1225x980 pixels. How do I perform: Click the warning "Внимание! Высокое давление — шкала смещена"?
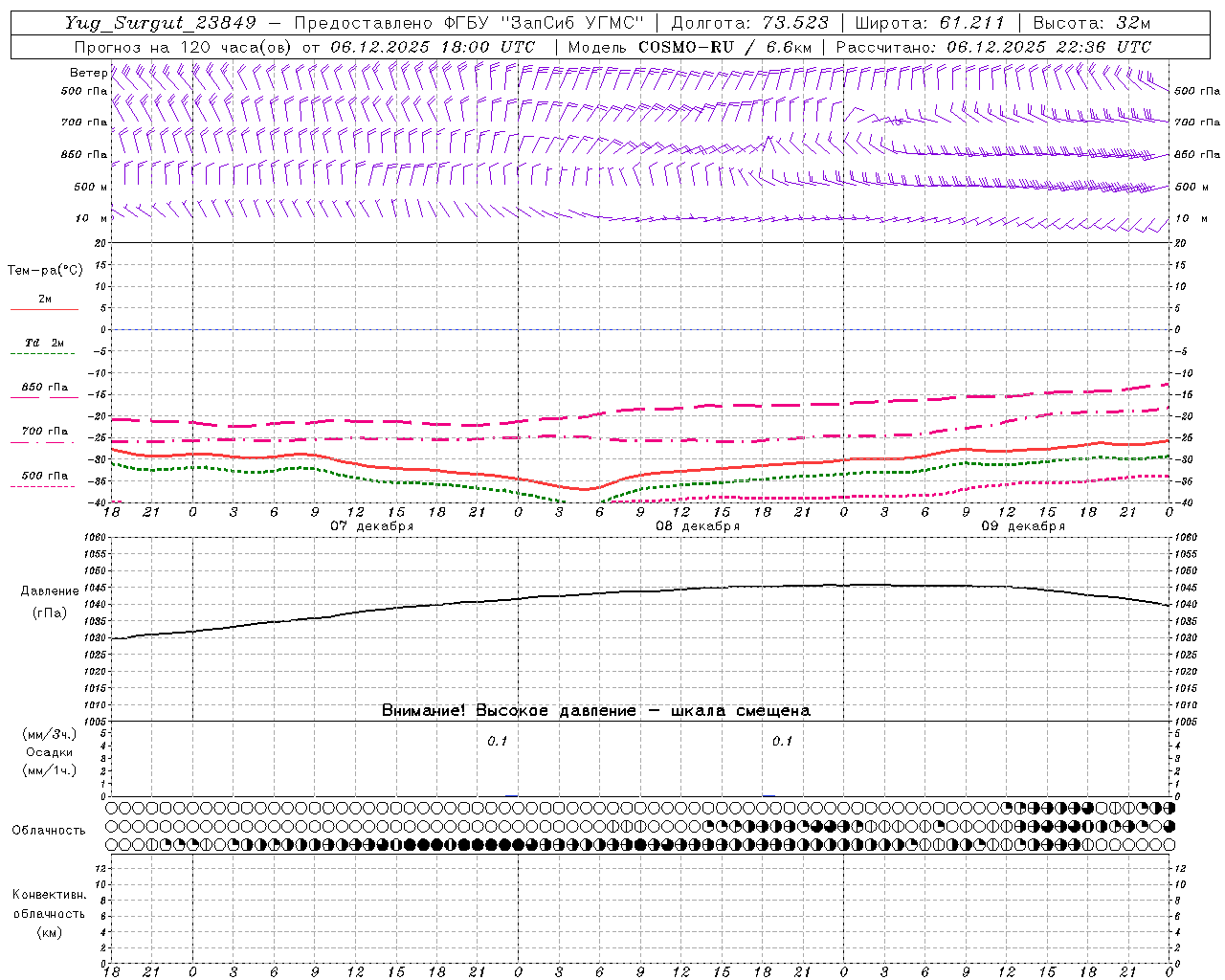596,711
